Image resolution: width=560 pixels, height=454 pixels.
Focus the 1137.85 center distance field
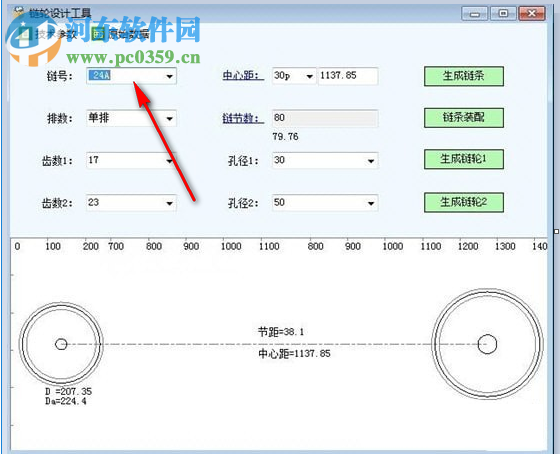[348, 76]
